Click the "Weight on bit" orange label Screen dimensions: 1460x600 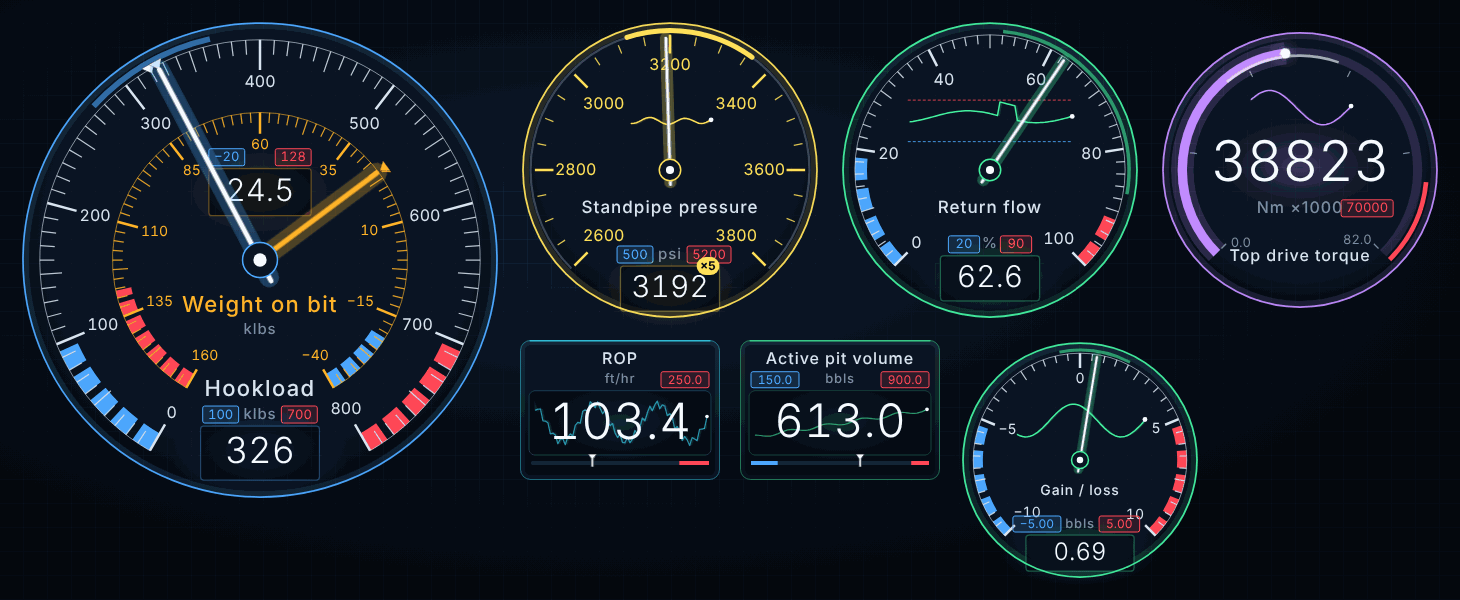point(260,305)
